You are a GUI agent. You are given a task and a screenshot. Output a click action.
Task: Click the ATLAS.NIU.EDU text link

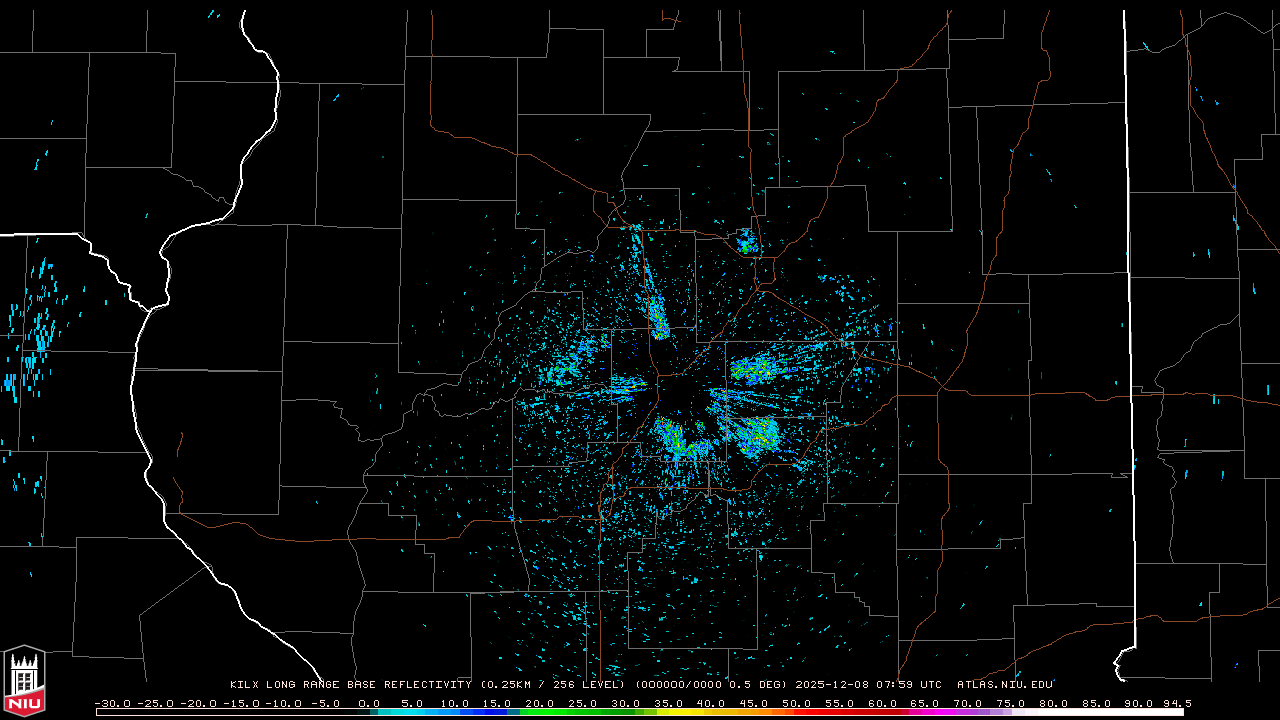tap(1004, 685)
